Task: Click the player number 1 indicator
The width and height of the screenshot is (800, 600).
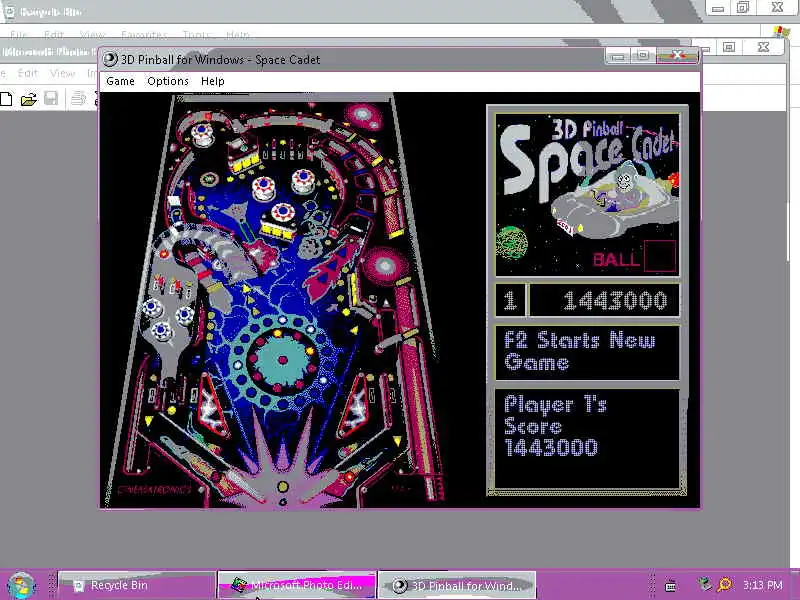Action: (510, 301)
